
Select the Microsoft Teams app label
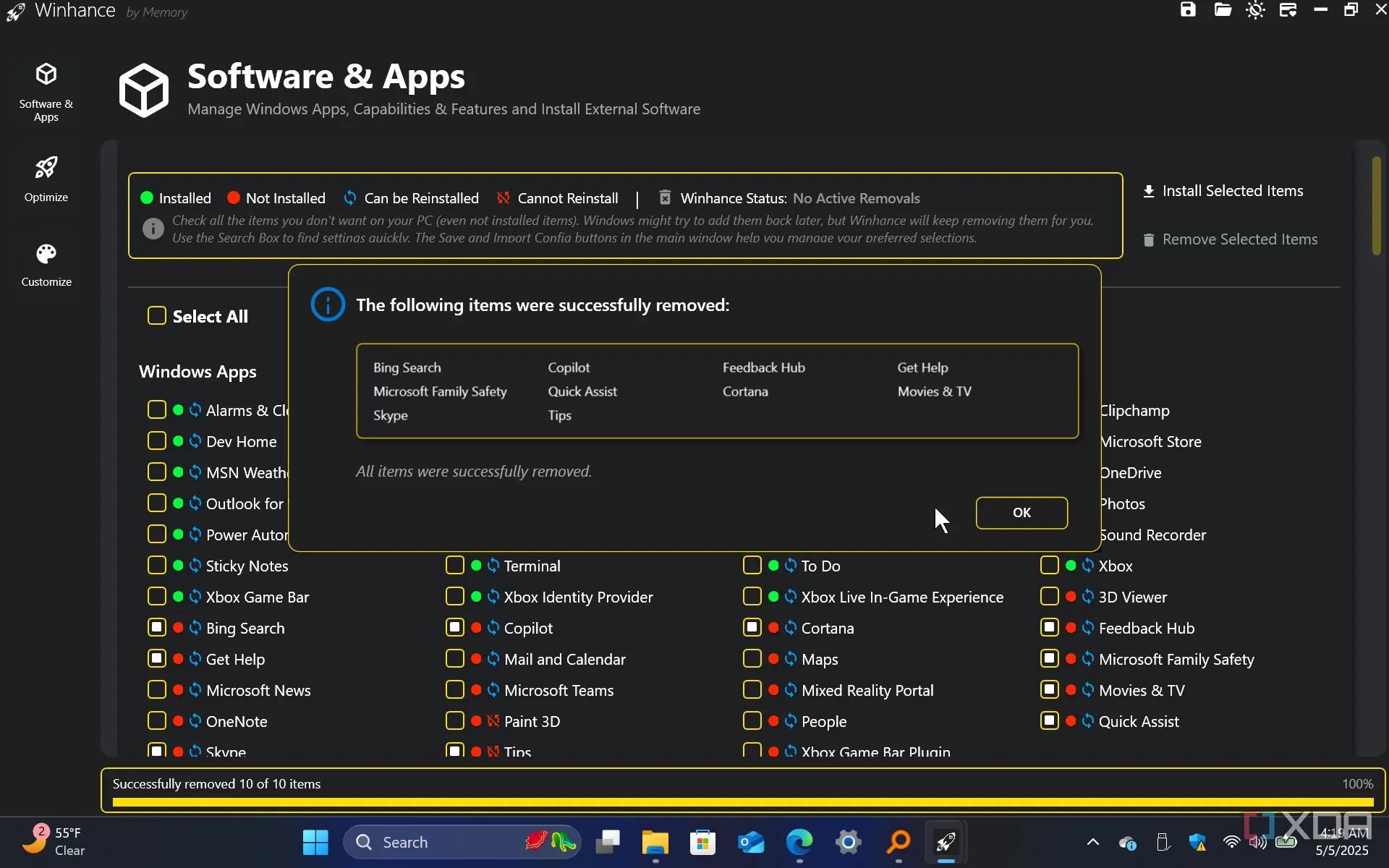click(x=558, y=691)
